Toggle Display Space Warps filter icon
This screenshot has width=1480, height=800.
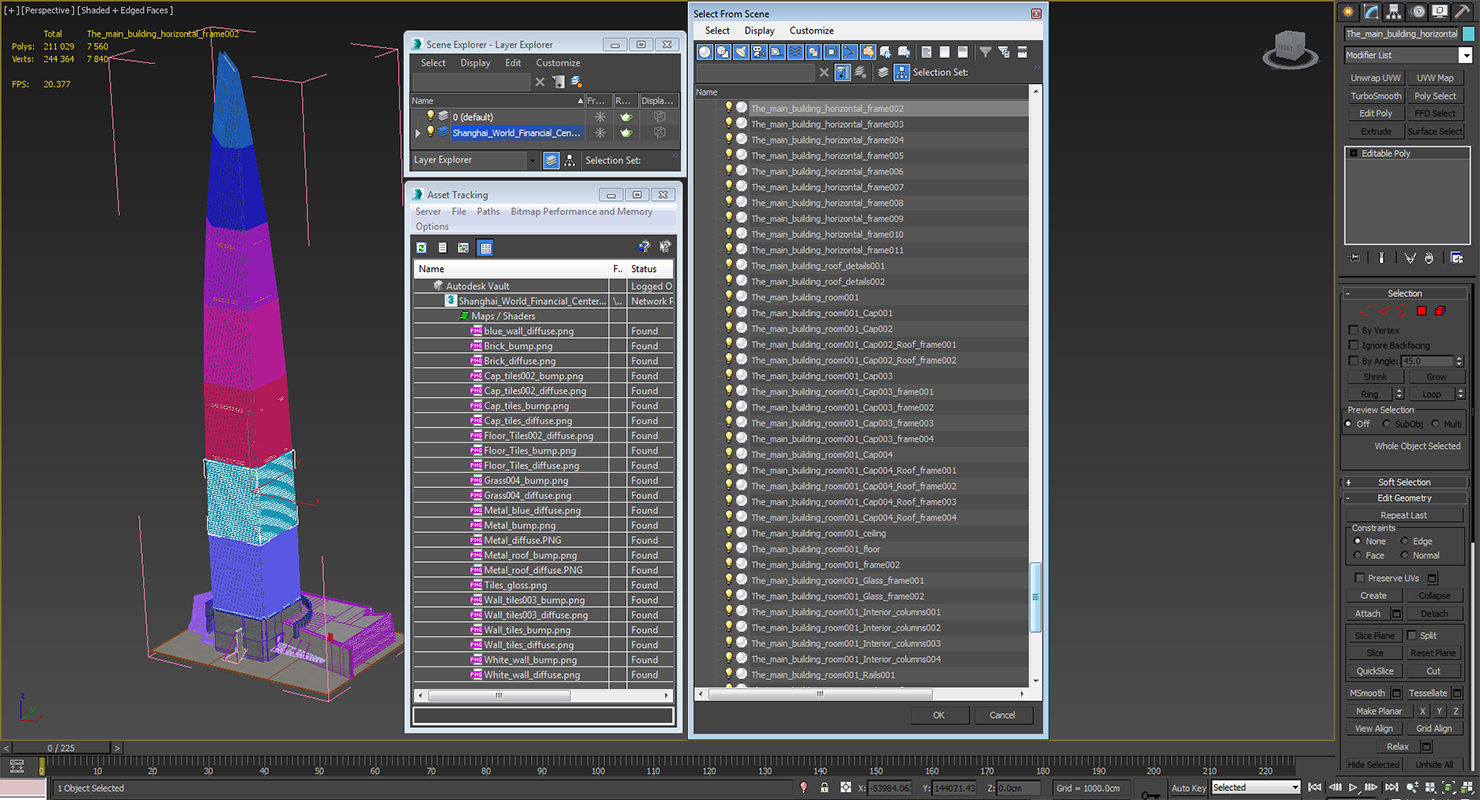point(795,52)
